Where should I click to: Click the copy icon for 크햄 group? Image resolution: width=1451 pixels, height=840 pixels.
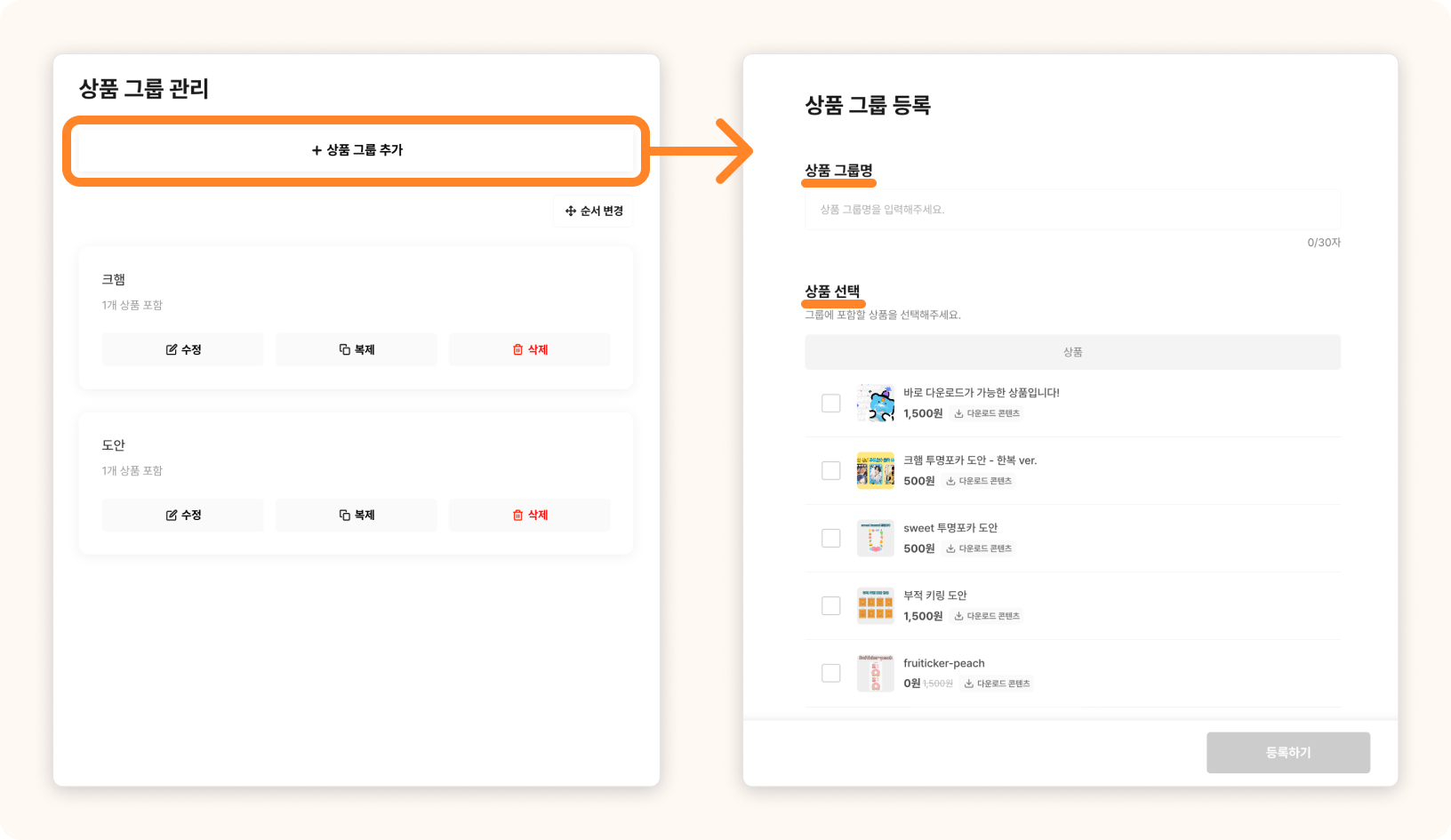pos(345,350)
